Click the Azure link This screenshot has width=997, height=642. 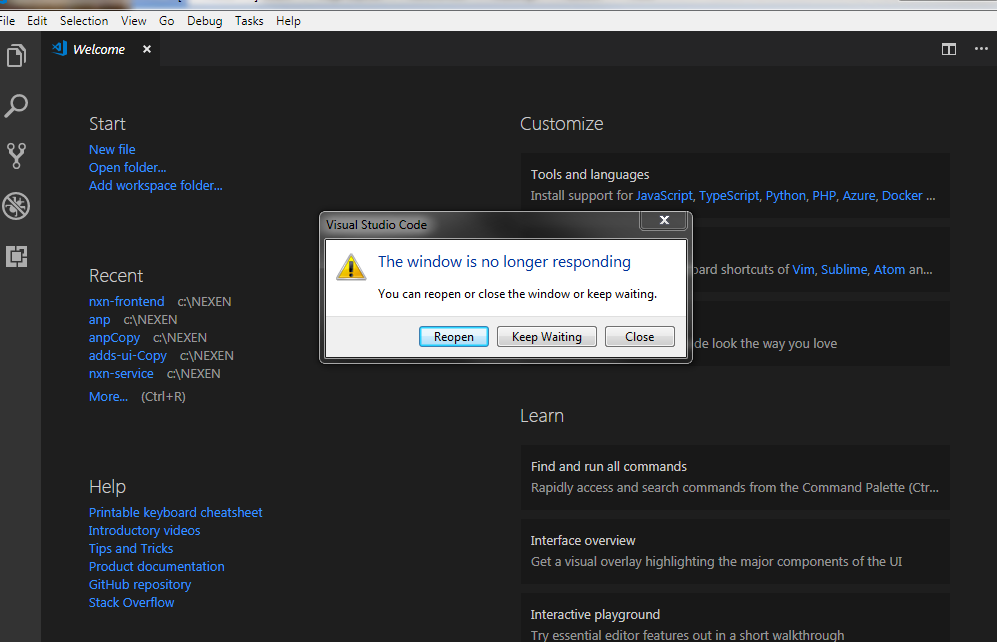(x=859, y=196)
